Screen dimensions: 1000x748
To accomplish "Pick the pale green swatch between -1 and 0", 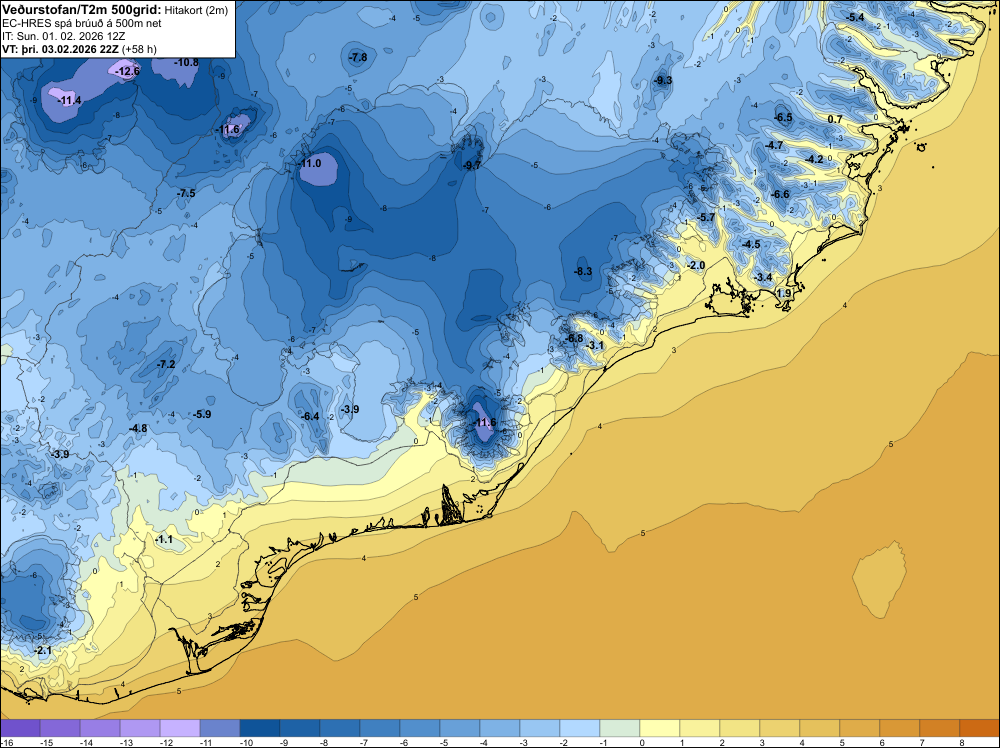I will pyautogui.click(x=619, y=728).
